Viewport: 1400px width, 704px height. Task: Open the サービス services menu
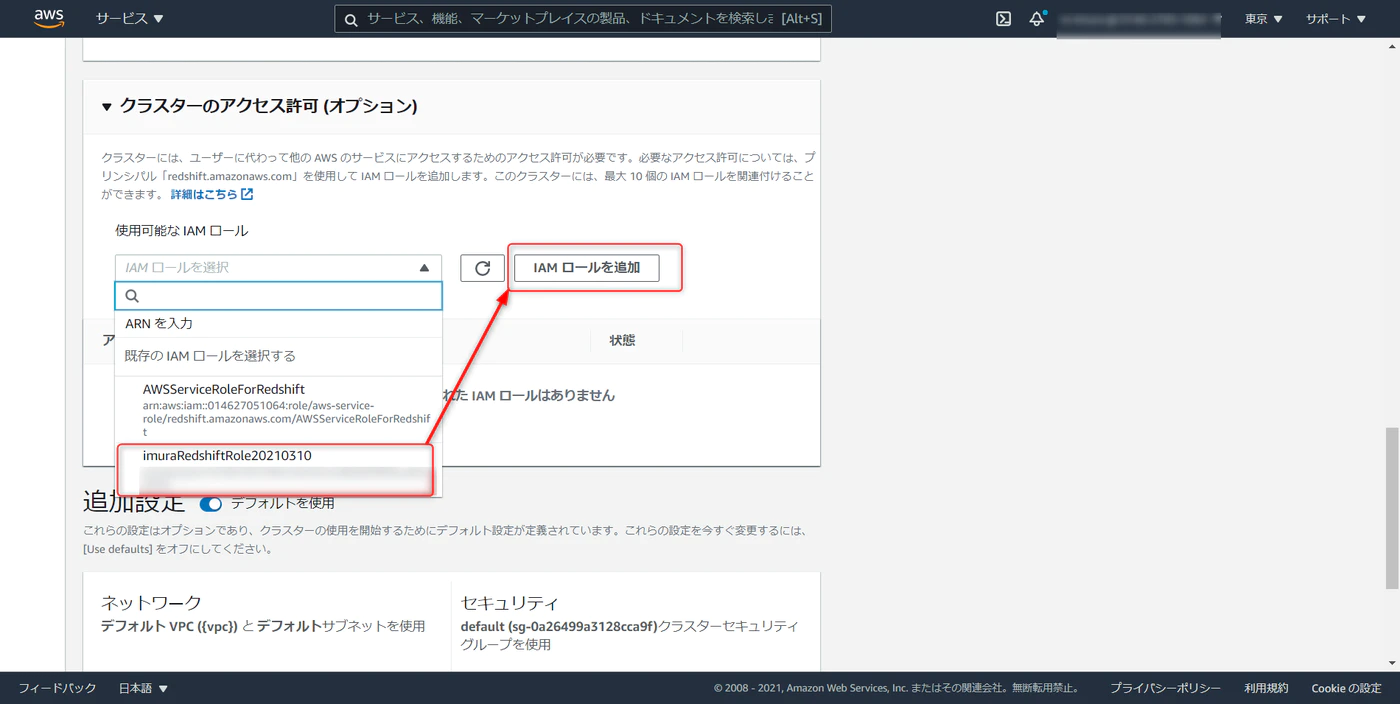(x=130, y=19)
